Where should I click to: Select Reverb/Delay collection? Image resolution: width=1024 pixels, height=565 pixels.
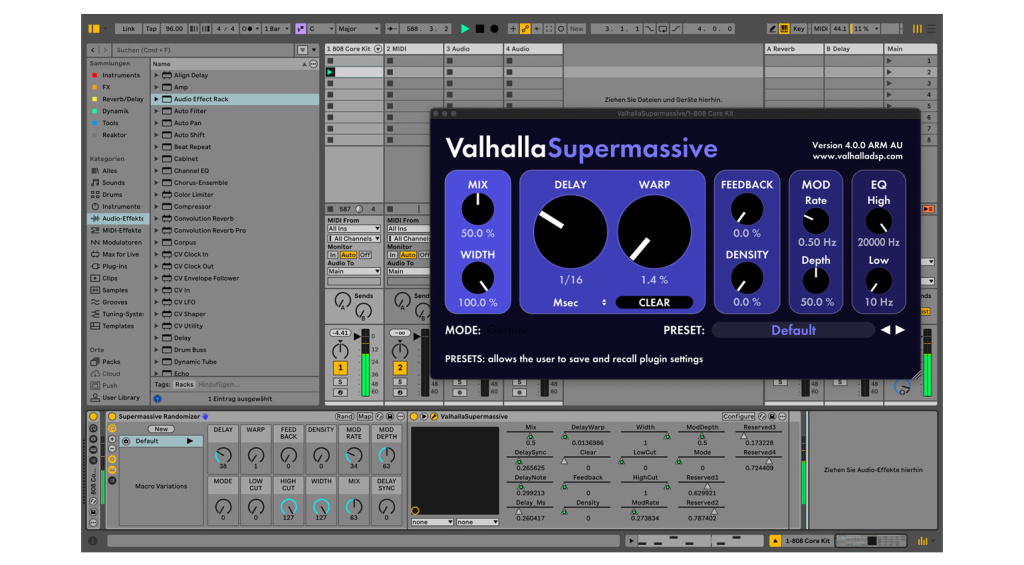click(x=121, y=99)
